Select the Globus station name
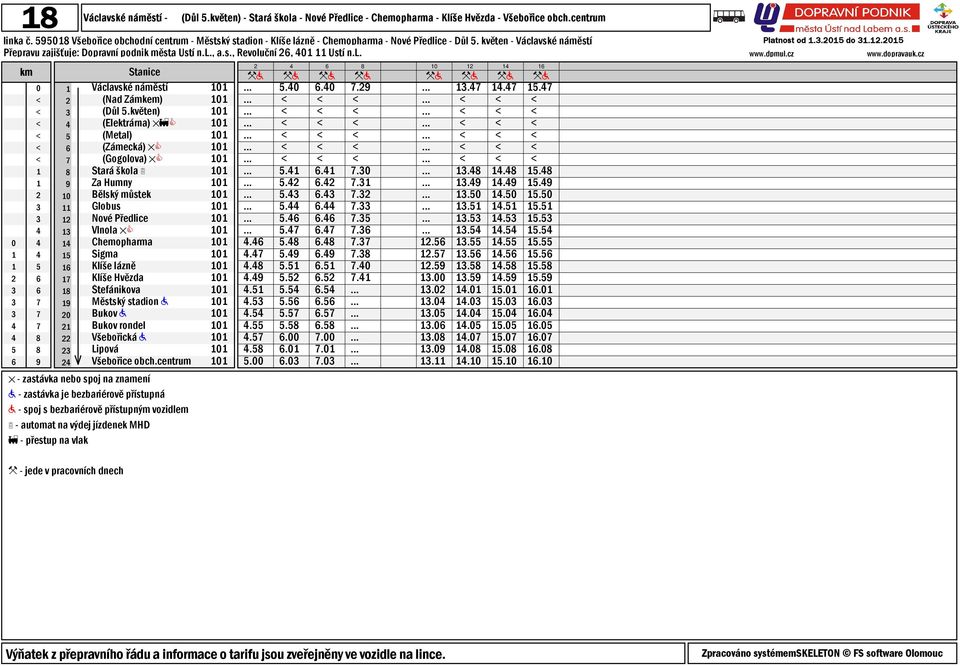 pyautogui.click(x=107, y=206)
